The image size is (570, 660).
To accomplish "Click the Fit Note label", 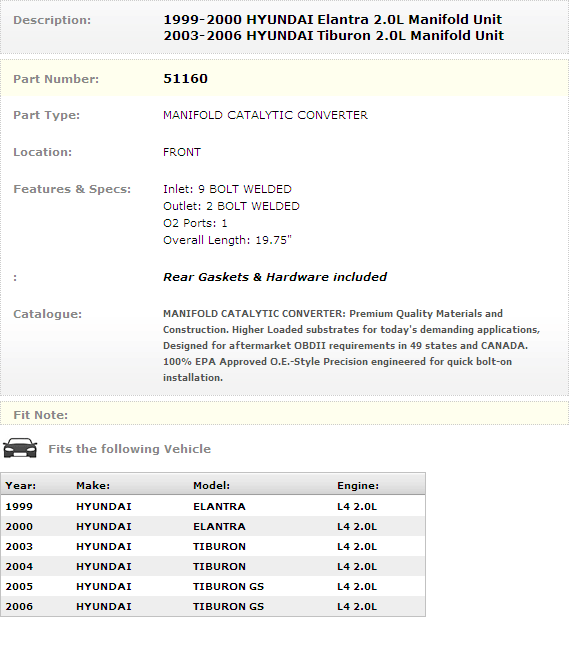I will click(40, 415).
